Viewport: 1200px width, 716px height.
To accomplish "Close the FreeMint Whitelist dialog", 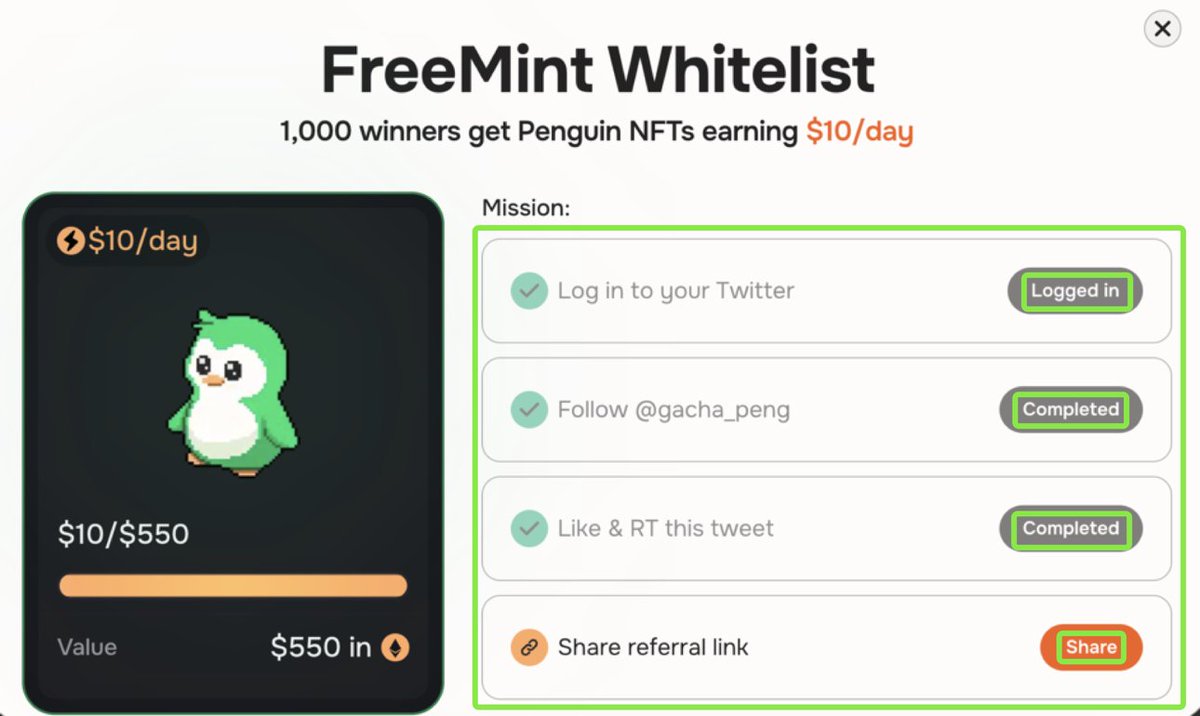I will click(x=1162, y=29).
